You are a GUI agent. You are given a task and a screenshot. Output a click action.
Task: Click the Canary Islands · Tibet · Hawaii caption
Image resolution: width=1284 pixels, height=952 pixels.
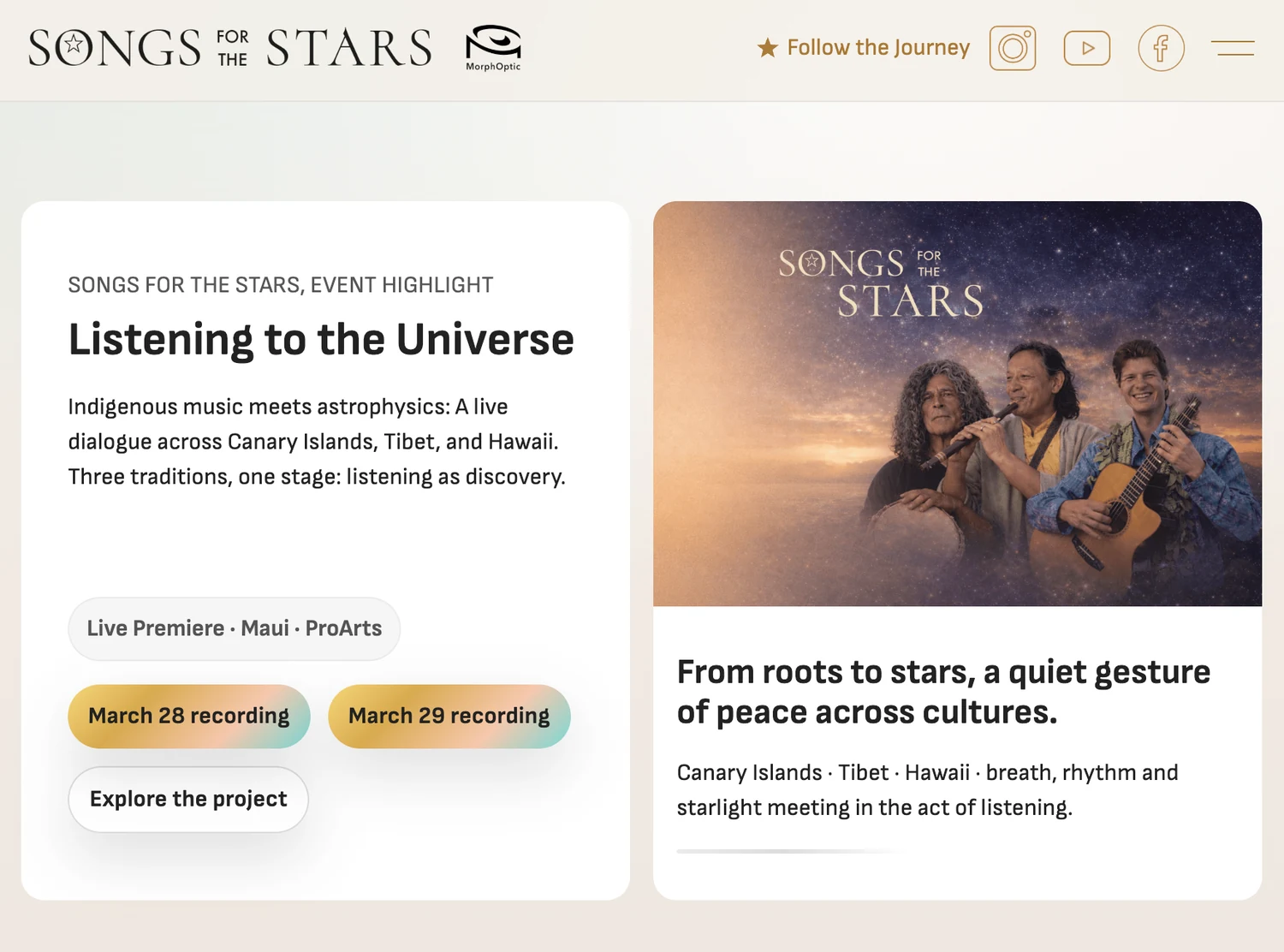[x=927, y=790]
